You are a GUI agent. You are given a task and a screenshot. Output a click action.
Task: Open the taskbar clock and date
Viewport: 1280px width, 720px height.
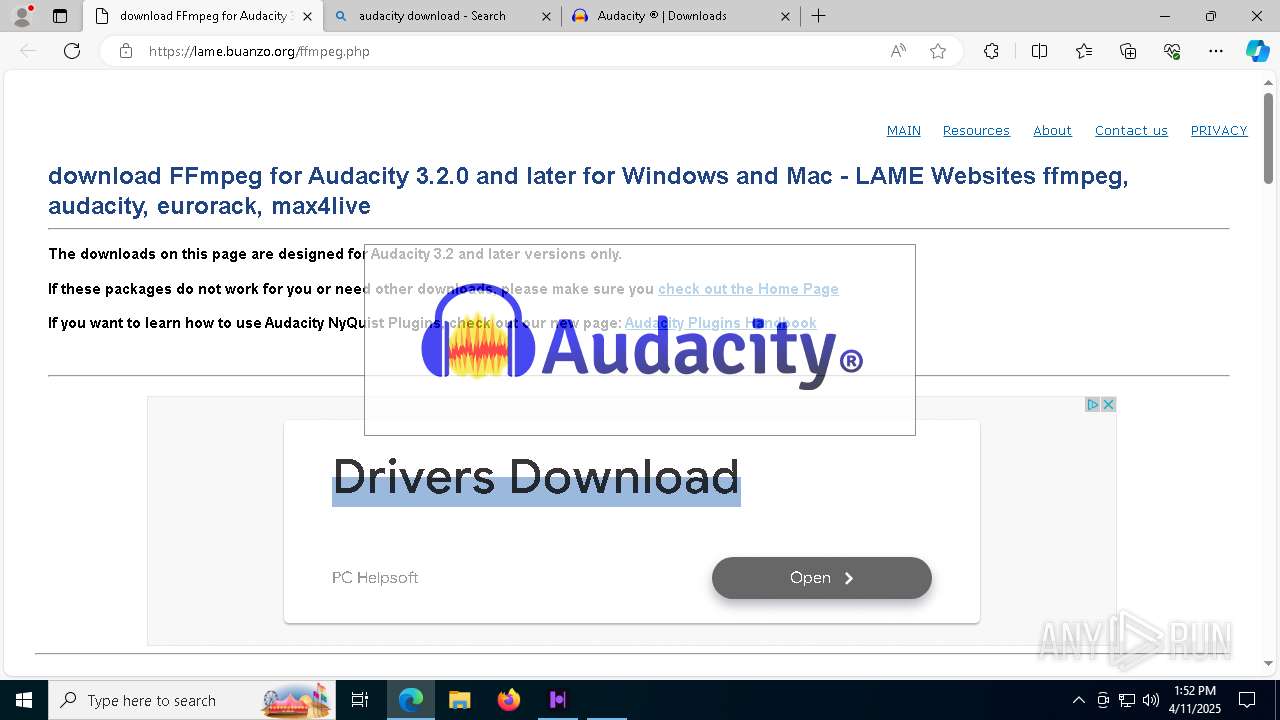click(x=1195, y=700)
